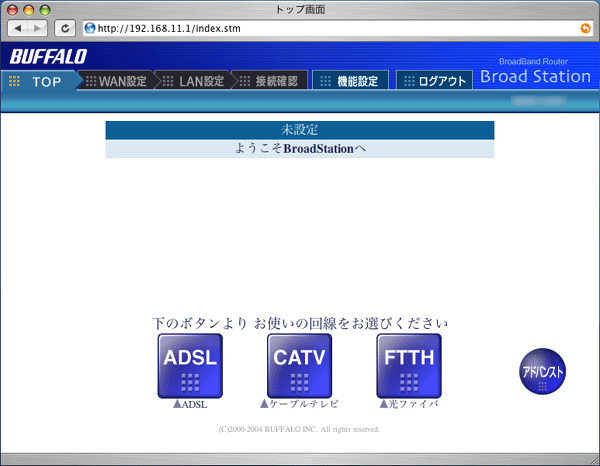Click the 未設定 status header
This screenshot has height=466, width=600.
300,130
